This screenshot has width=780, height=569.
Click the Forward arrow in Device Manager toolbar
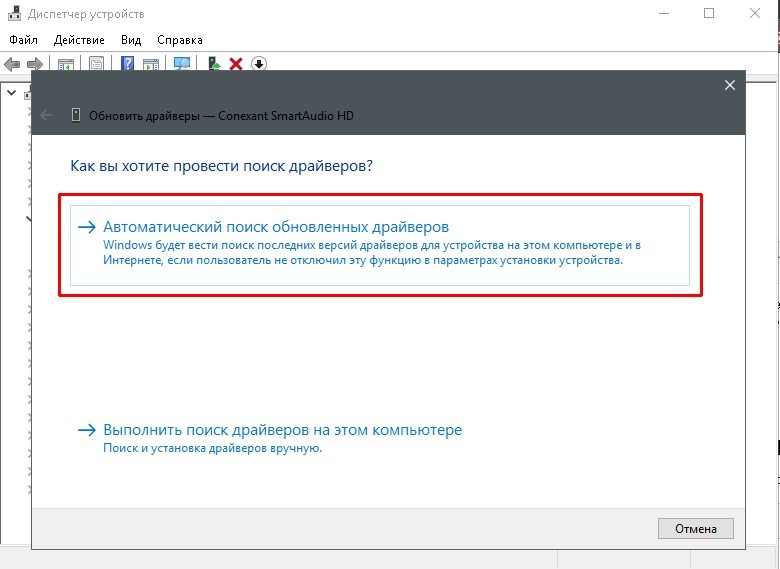[x=34, y=64]
